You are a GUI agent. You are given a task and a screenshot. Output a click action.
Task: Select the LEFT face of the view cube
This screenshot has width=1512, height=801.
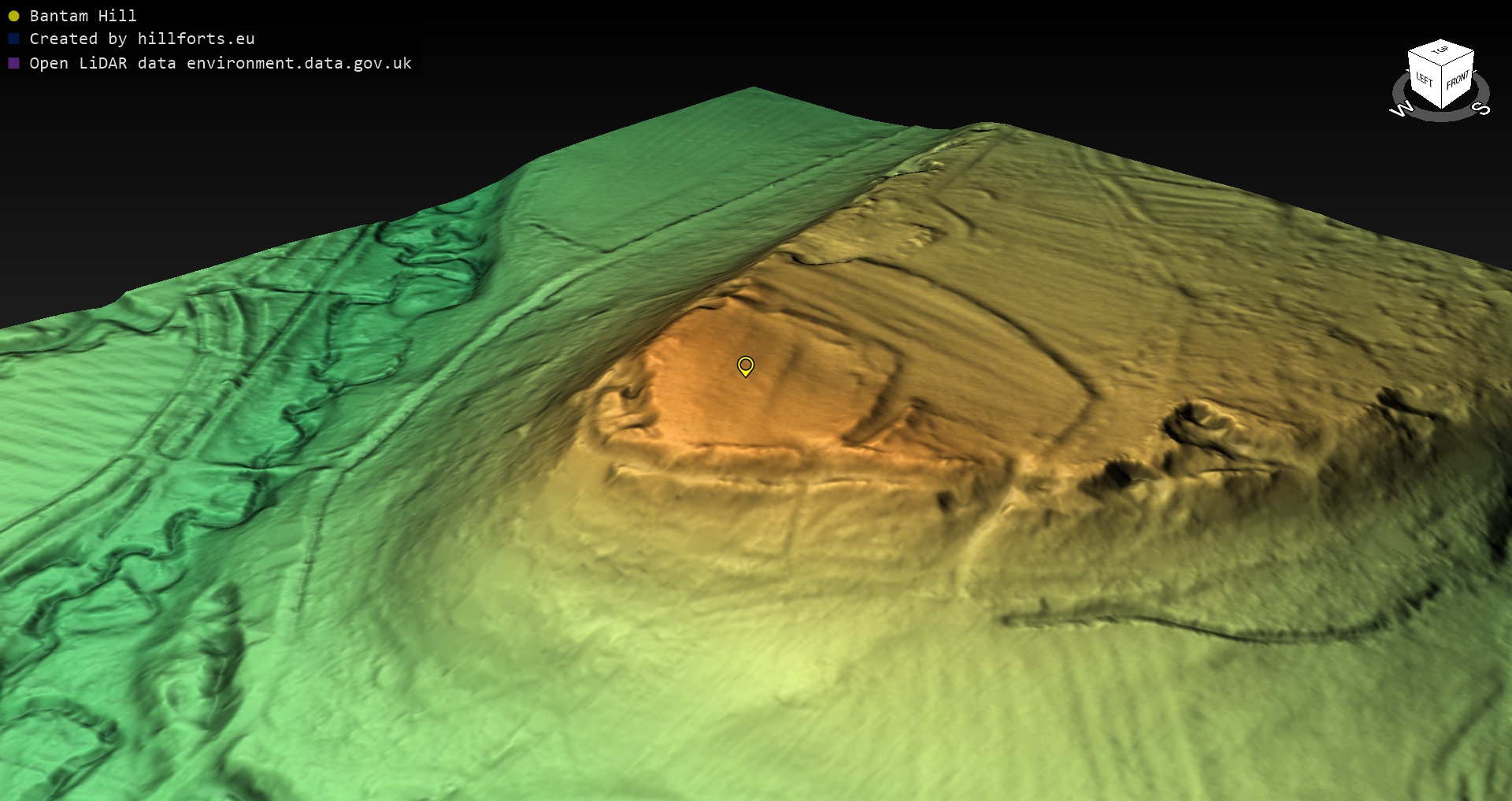1425,79
